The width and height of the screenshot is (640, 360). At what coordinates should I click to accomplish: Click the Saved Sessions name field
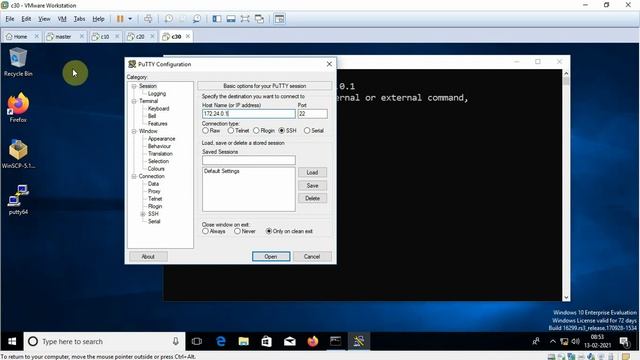click(249, 160)
